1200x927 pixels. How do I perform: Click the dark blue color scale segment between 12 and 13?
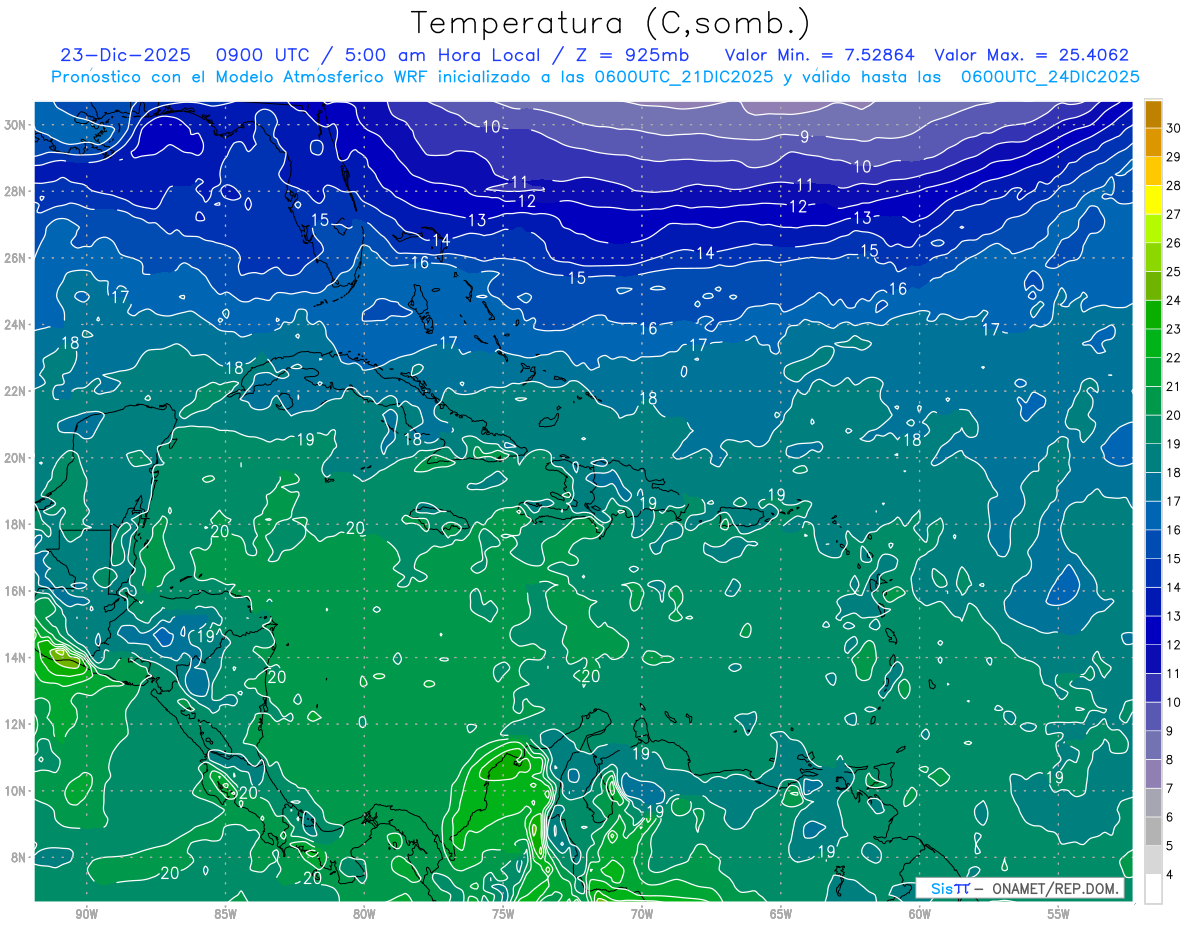coord(1153,630)
